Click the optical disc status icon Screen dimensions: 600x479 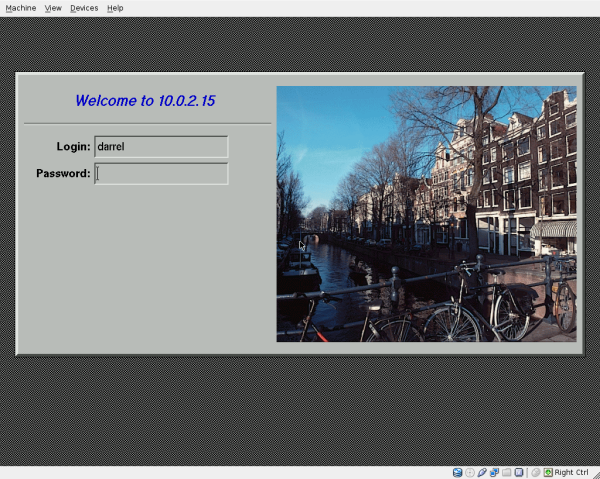[x=470, y=472]
